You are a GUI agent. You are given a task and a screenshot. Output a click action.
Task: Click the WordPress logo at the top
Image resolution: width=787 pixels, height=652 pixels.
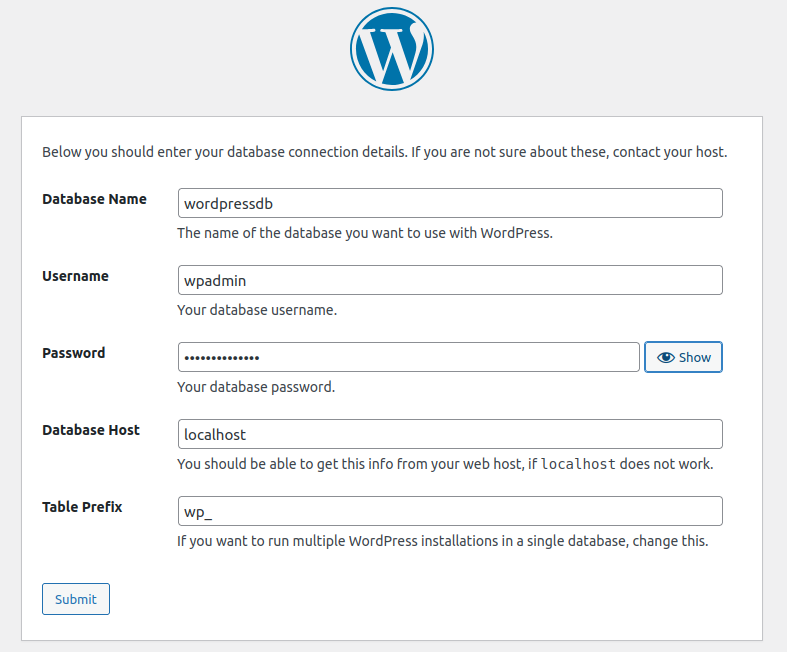(x=392, y=49)
